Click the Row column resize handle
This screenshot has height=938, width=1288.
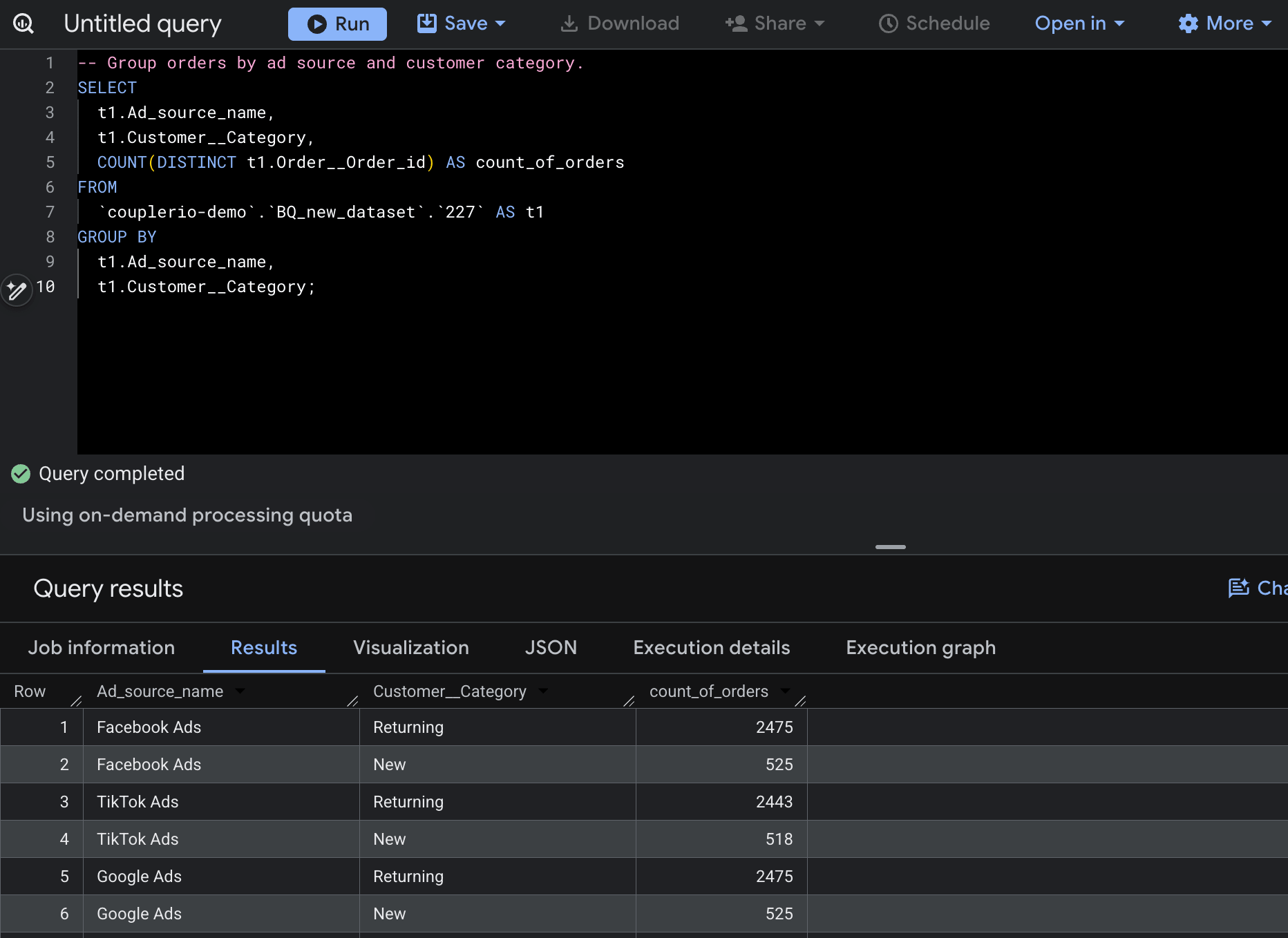click(x=76, y=701)
